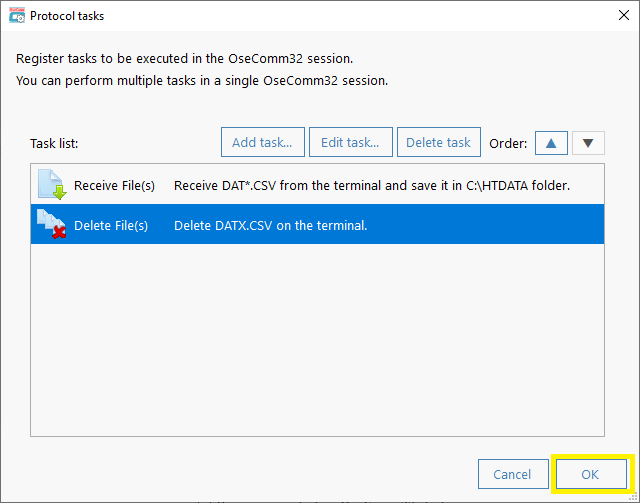Close the Protocol tasks window
Viewport: 640px width, 503px height.
tap(623, 16)
